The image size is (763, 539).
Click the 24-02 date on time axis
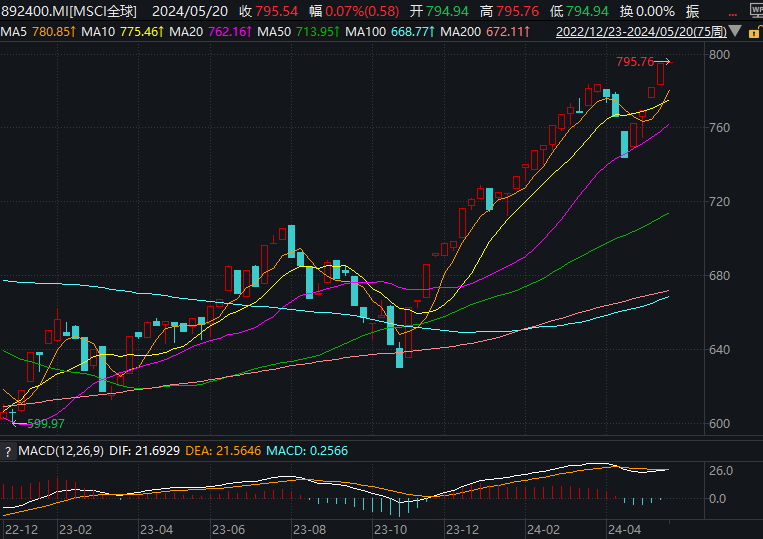tap(540, 529)
